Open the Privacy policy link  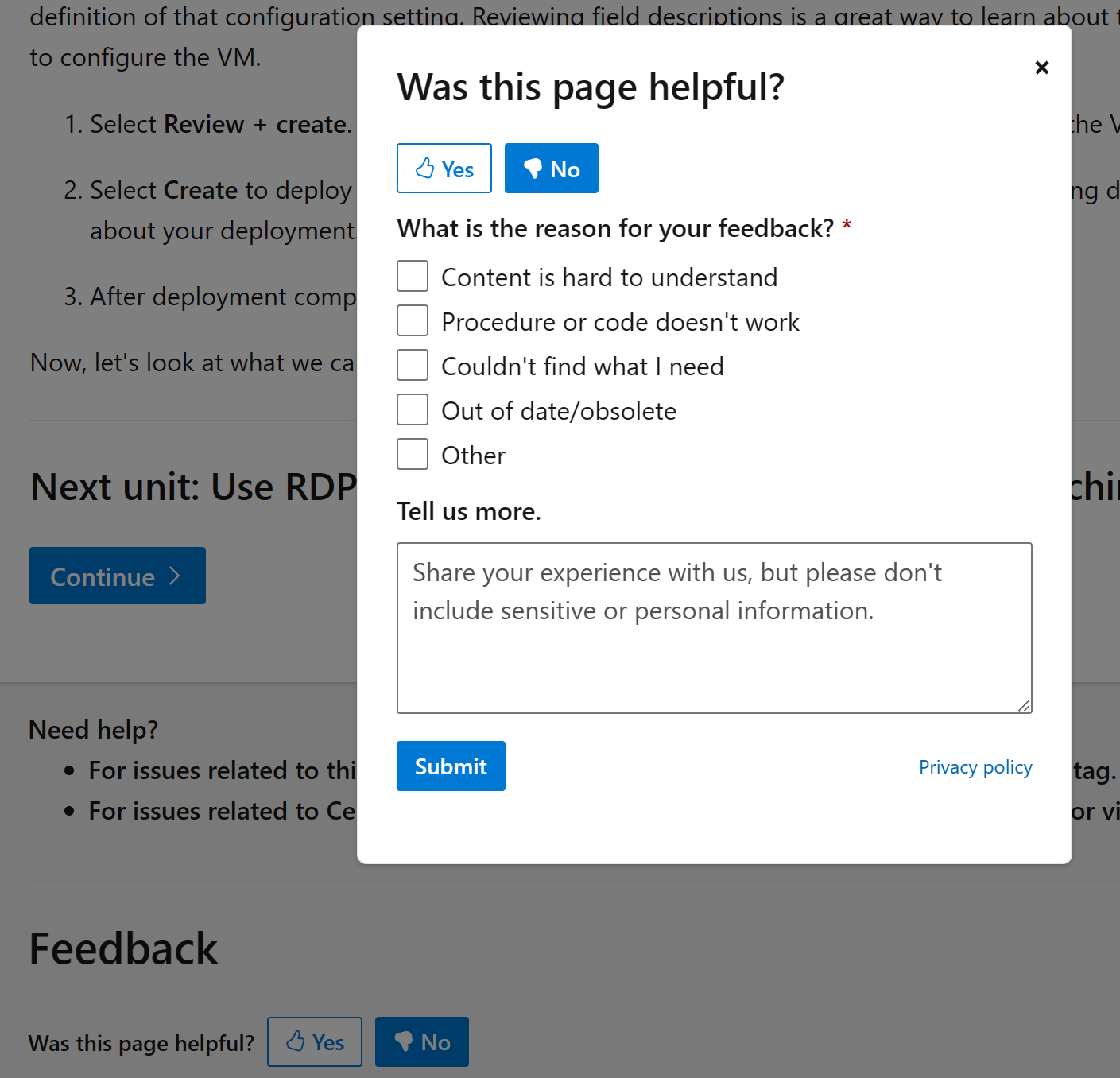point(975,766)
